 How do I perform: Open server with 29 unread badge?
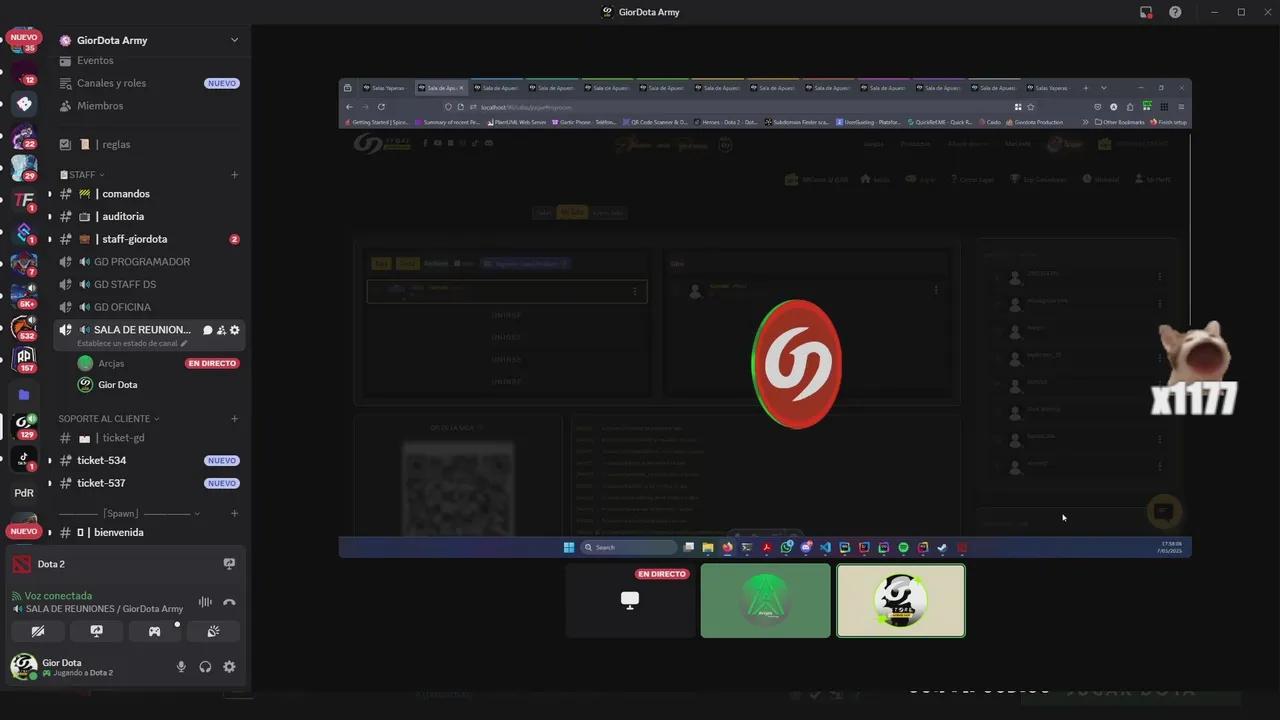[x=24, y=168]
